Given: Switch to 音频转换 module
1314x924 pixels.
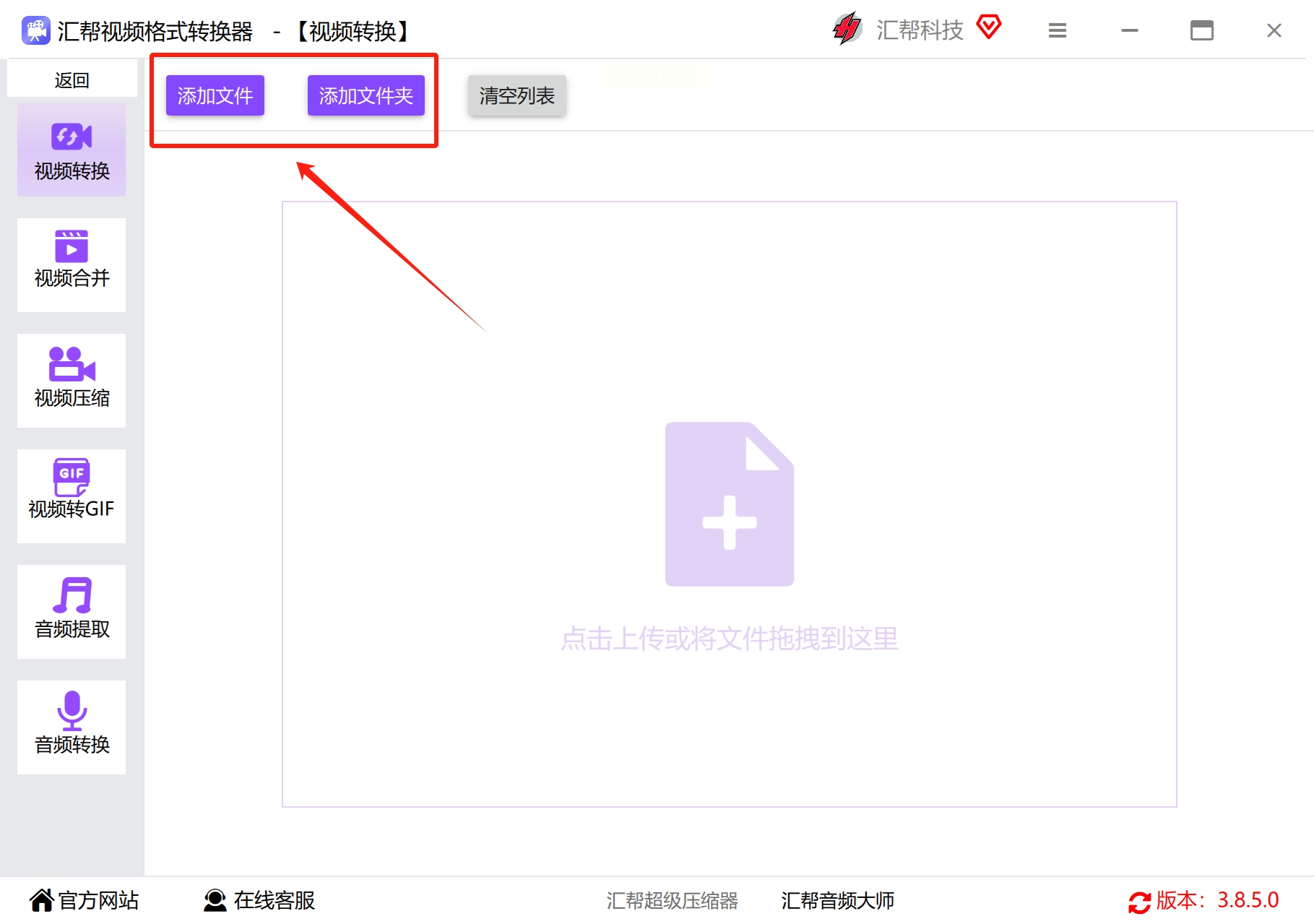Looking at the screenshot, I should [x=72, y=727].
